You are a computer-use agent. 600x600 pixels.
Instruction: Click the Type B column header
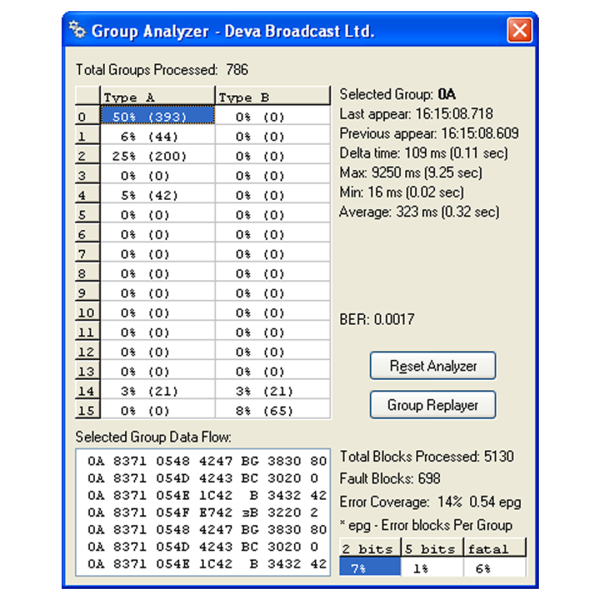pyautogui.click(x=273, y=96)
